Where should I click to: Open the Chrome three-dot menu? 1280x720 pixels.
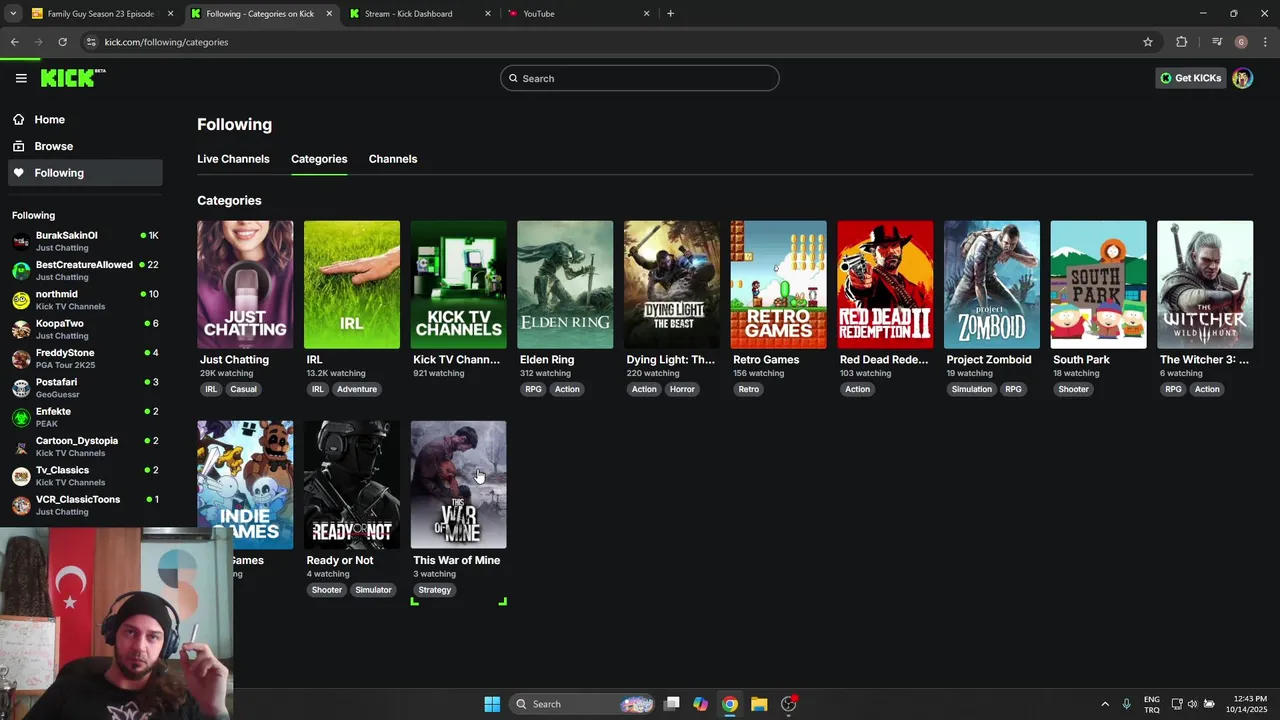(x=1266, y=42)
